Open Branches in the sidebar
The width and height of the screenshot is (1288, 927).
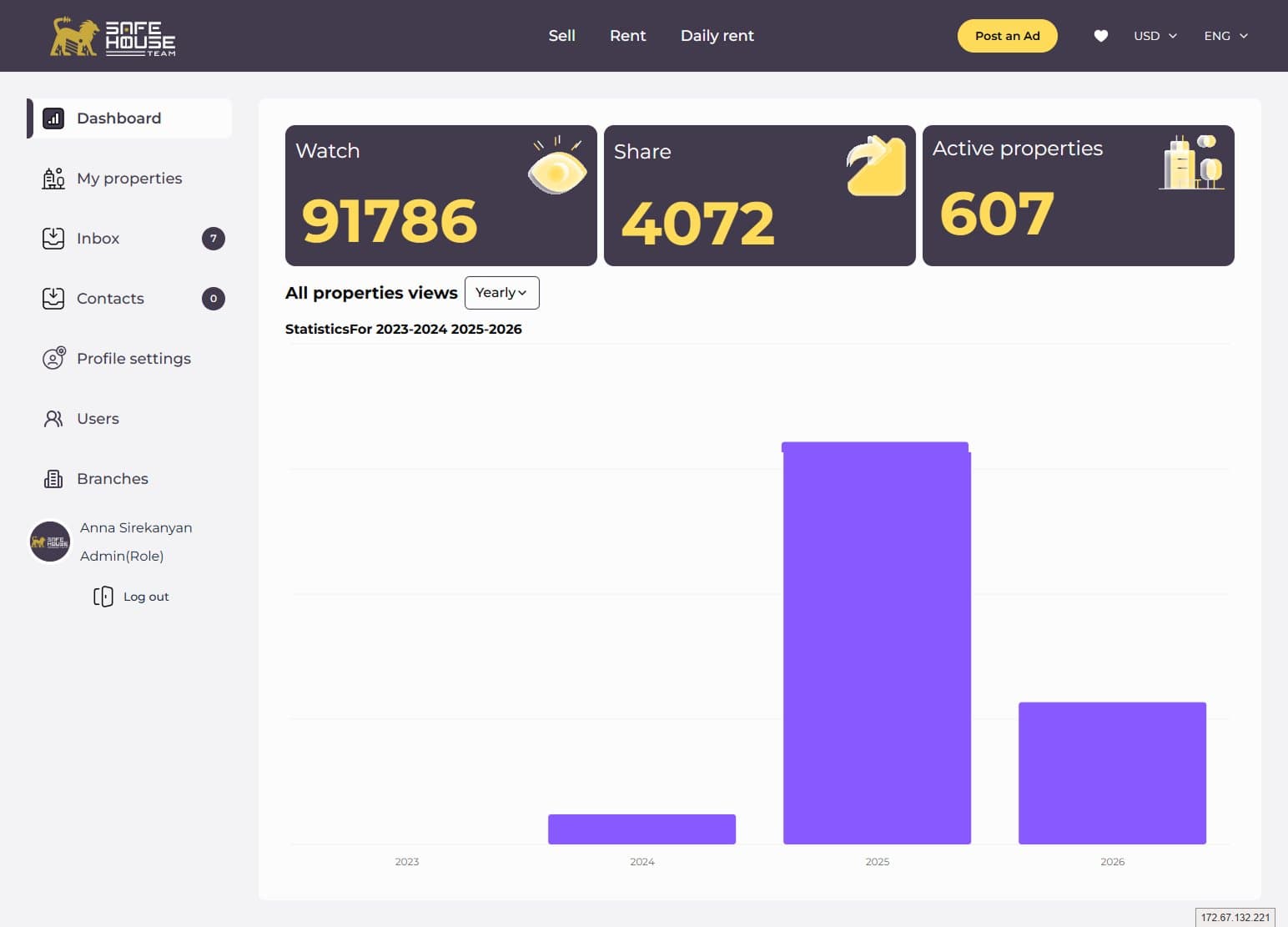[129, 479]
